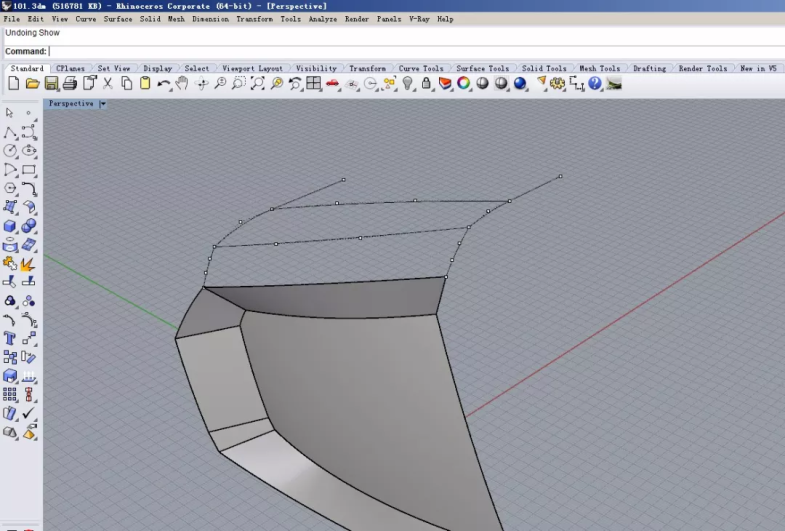This screenshot has height=531, width=785.
Task: Open the Surface menu
Action: [x=117, y=19]
